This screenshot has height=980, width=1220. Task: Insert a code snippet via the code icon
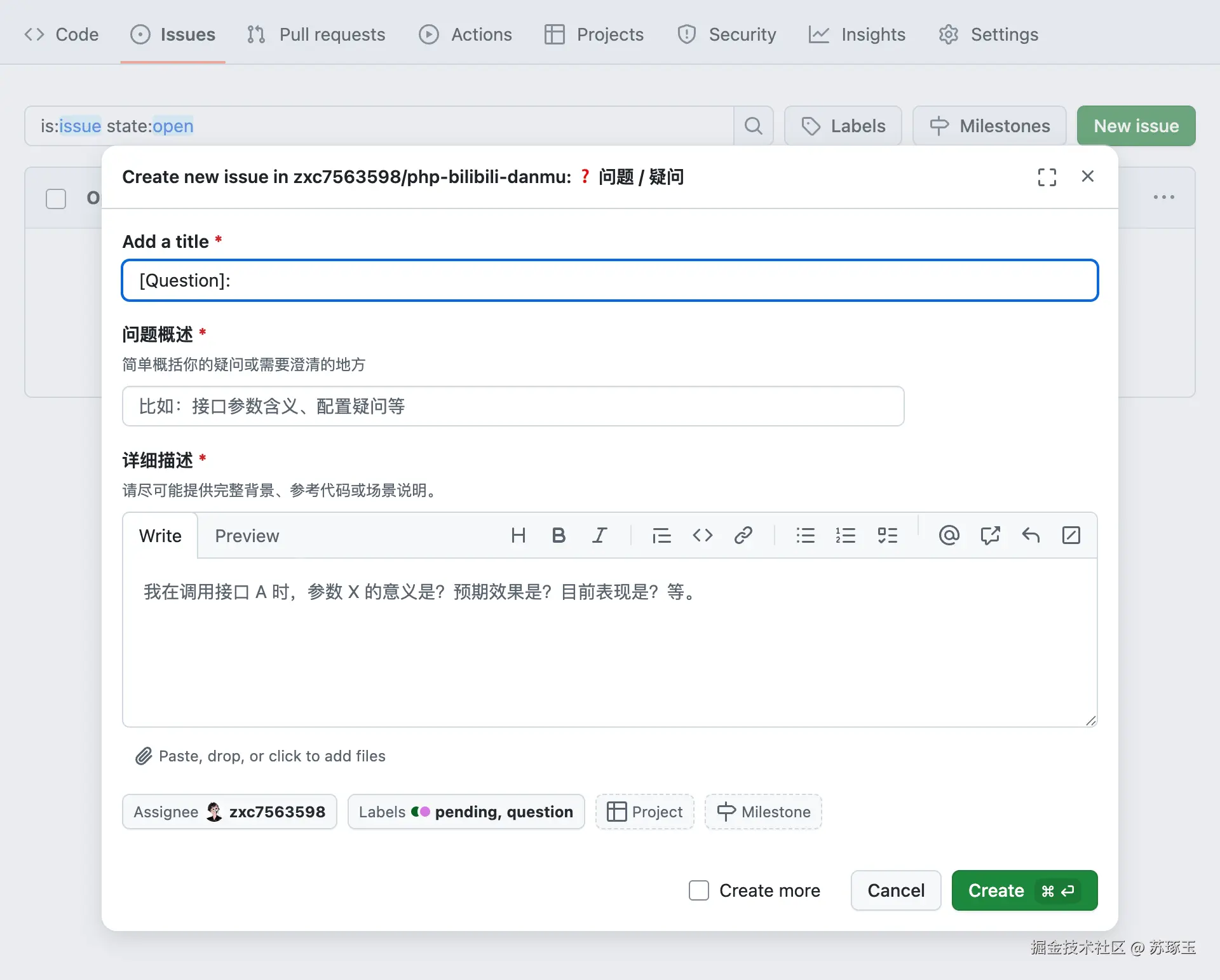pyautogui.click(x=703, y=536)
